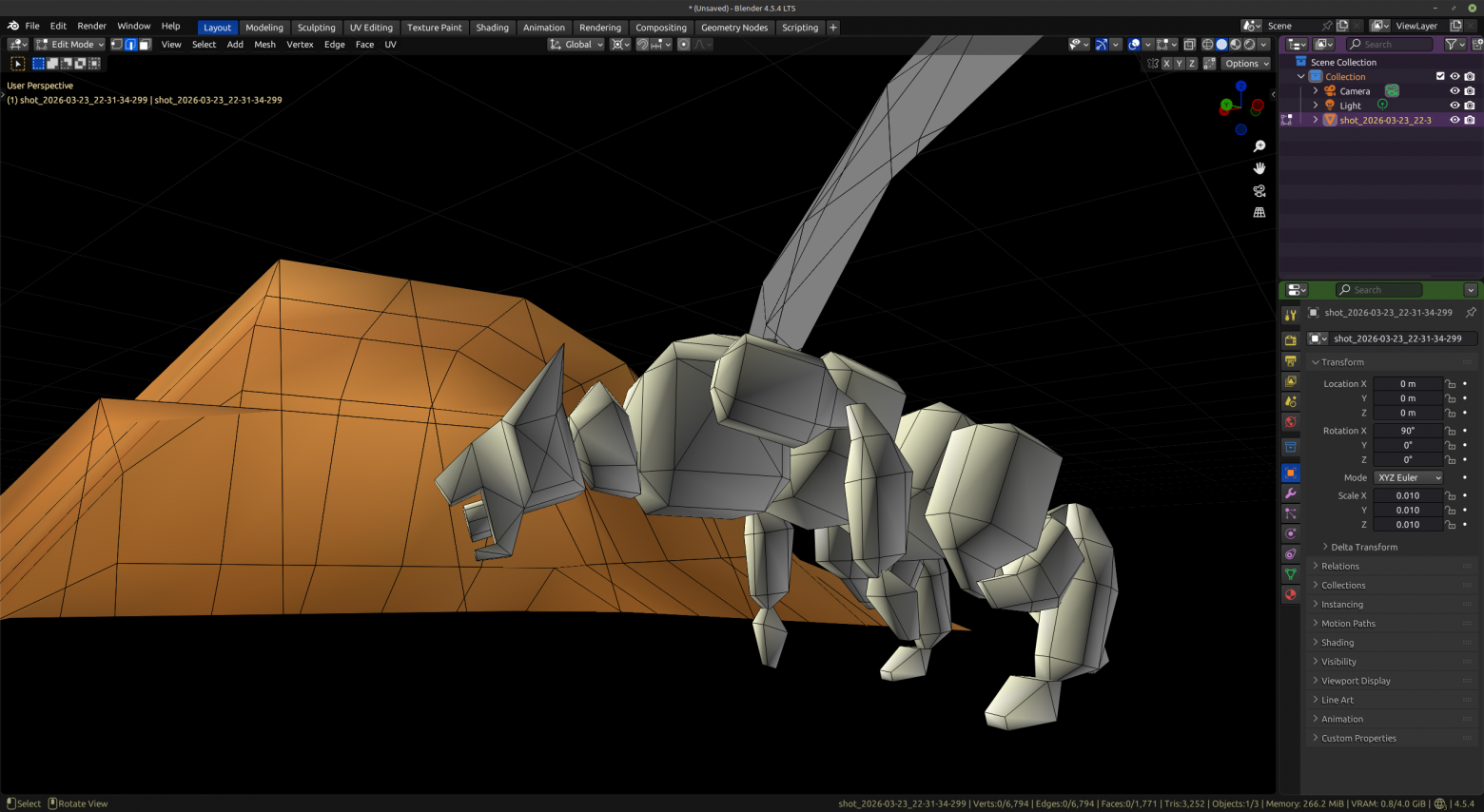Click the pan hand viewport icon
Screen dimensions: 1484x812
[x=1259, y=168]
